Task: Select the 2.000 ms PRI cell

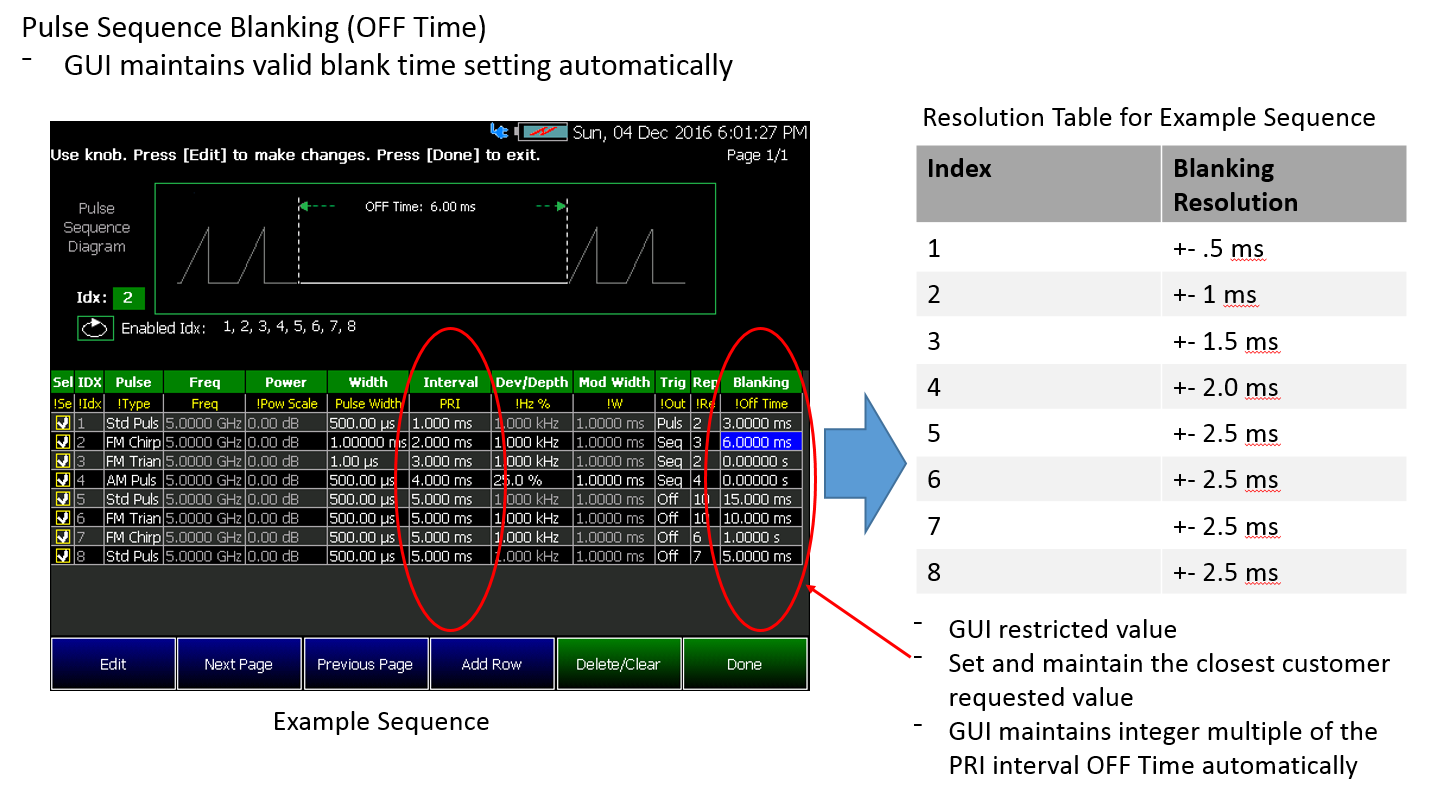Action: pos(451,442)
